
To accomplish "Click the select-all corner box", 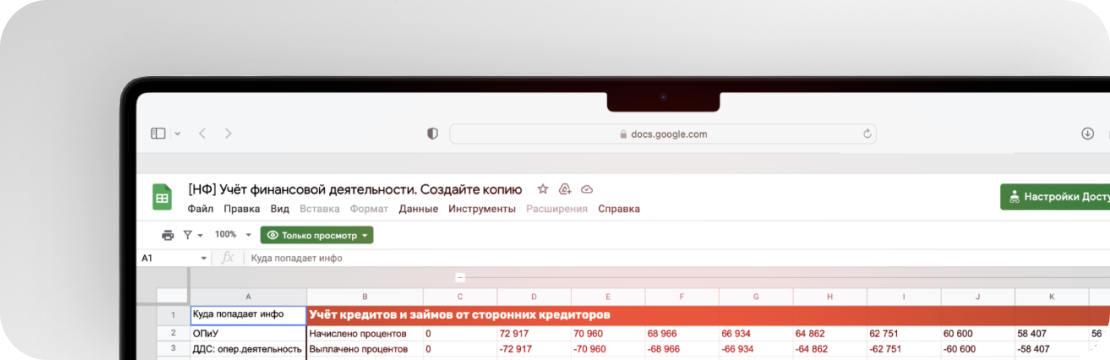I will [x=172, y=296].
